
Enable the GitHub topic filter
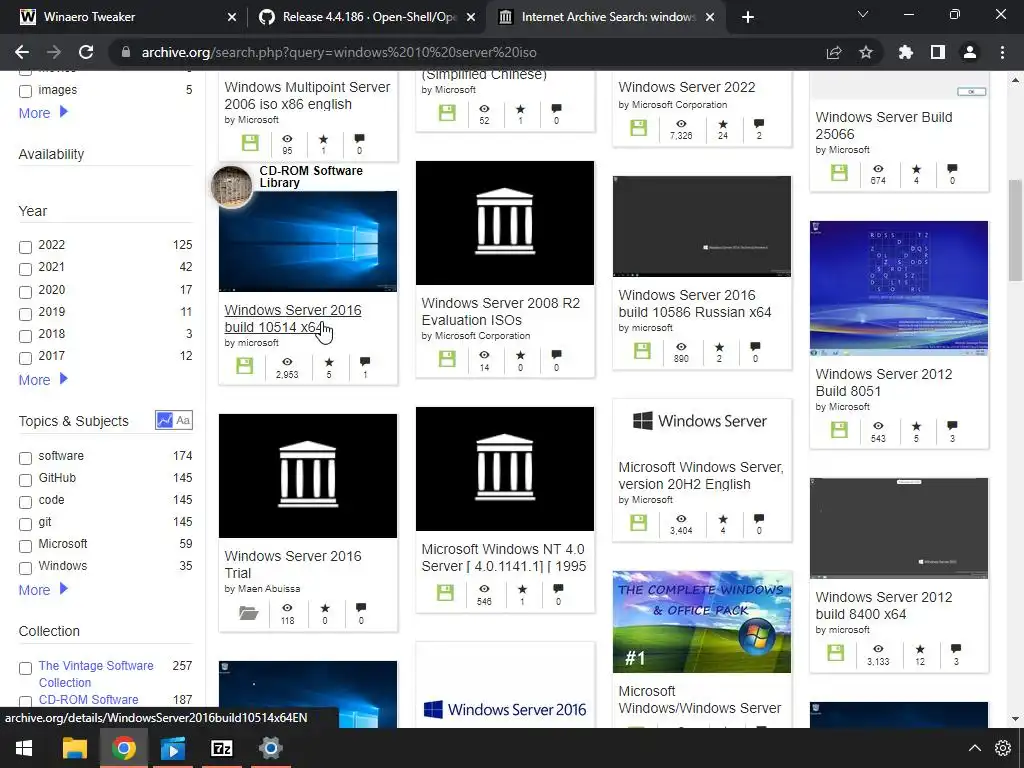pyautogui.click(x=25, y=480)
